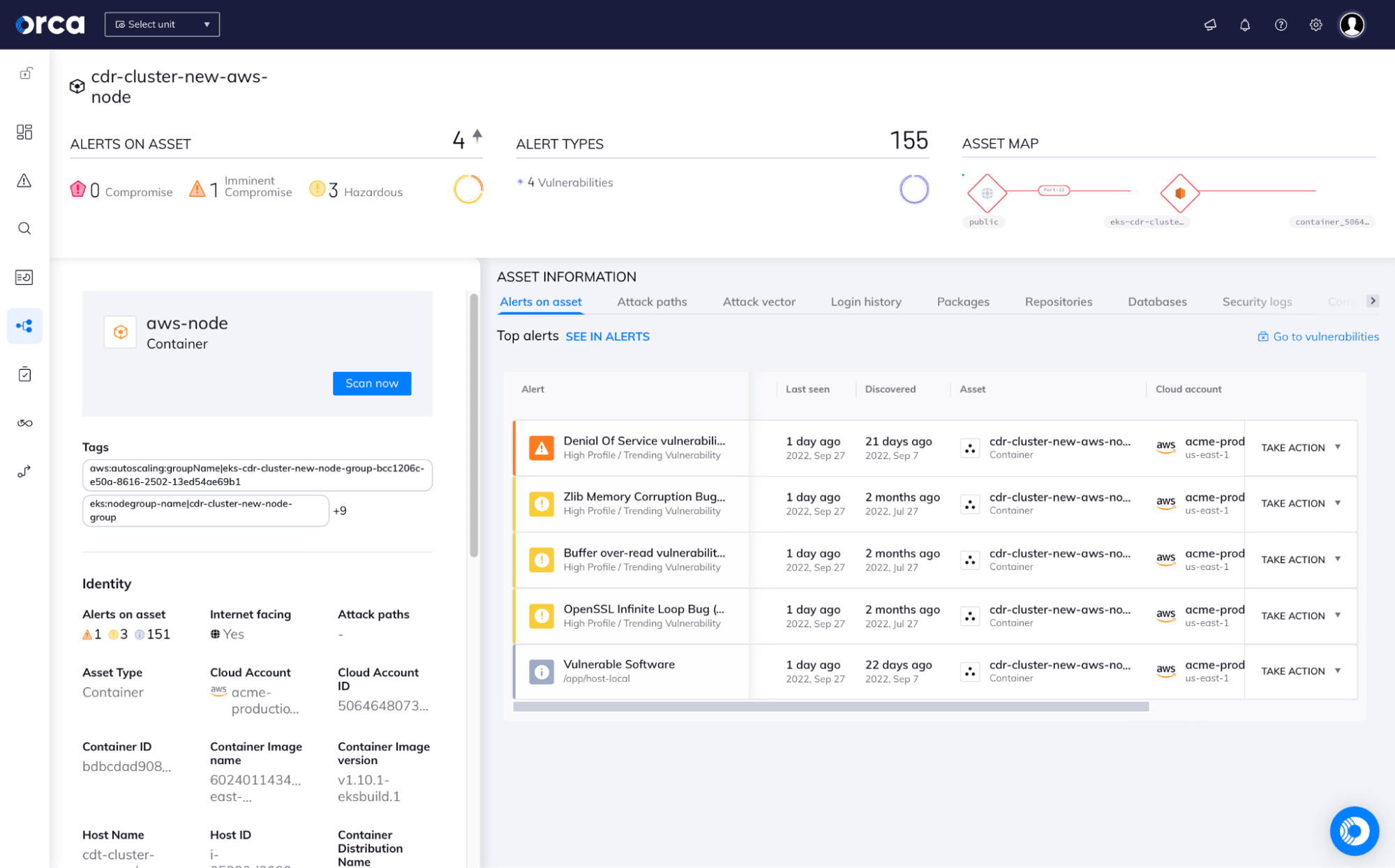1395x868 pixels.
Task: Open TAKE ACTION menu on Vulnerable Software row
Action: (x=1299, y=671)
